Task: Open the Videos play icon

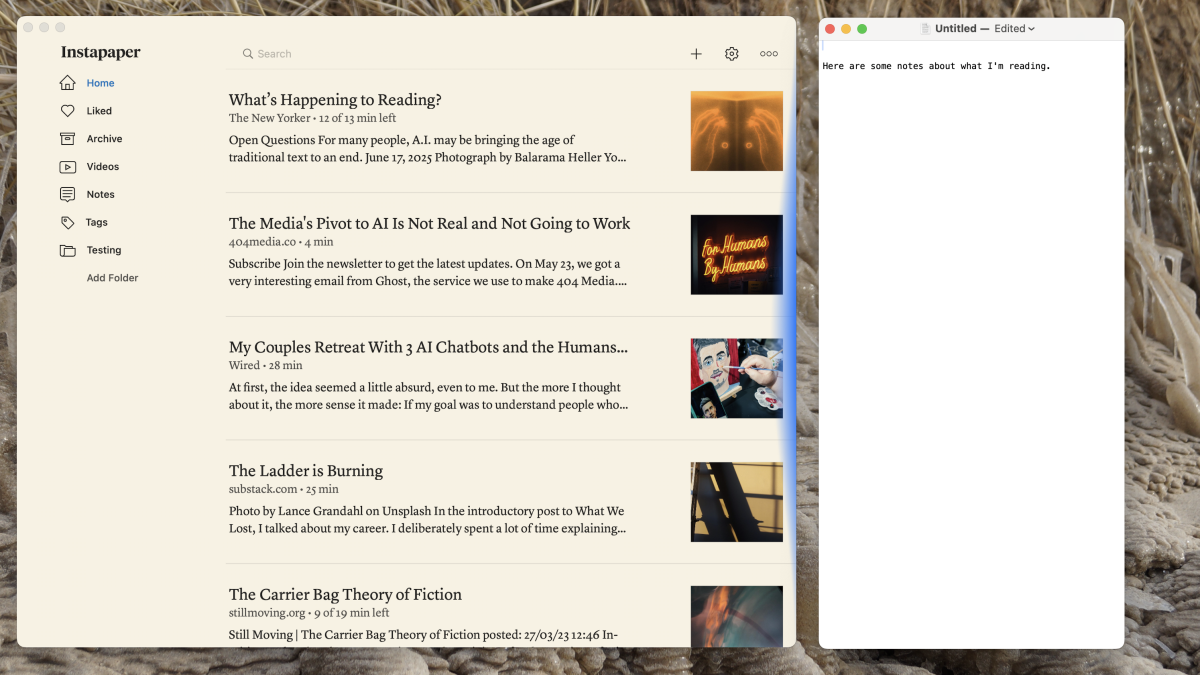Action: 67,167
